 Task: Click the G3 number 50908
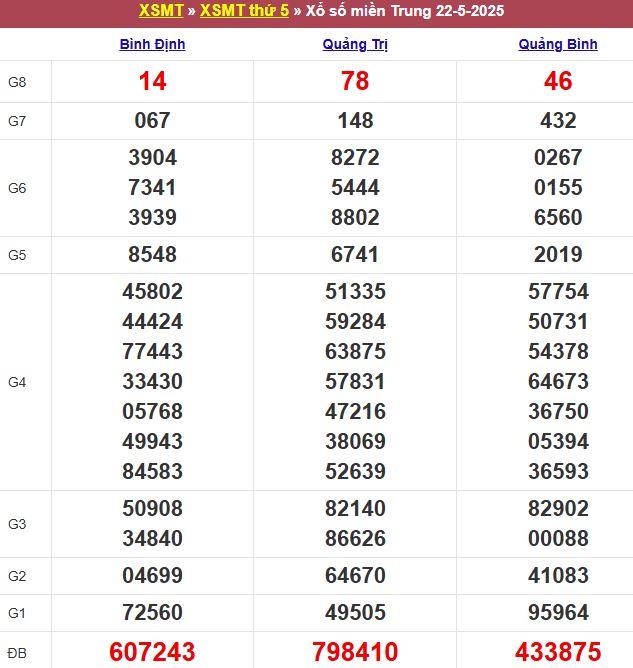pyautogui.click(x=152, y=509)
